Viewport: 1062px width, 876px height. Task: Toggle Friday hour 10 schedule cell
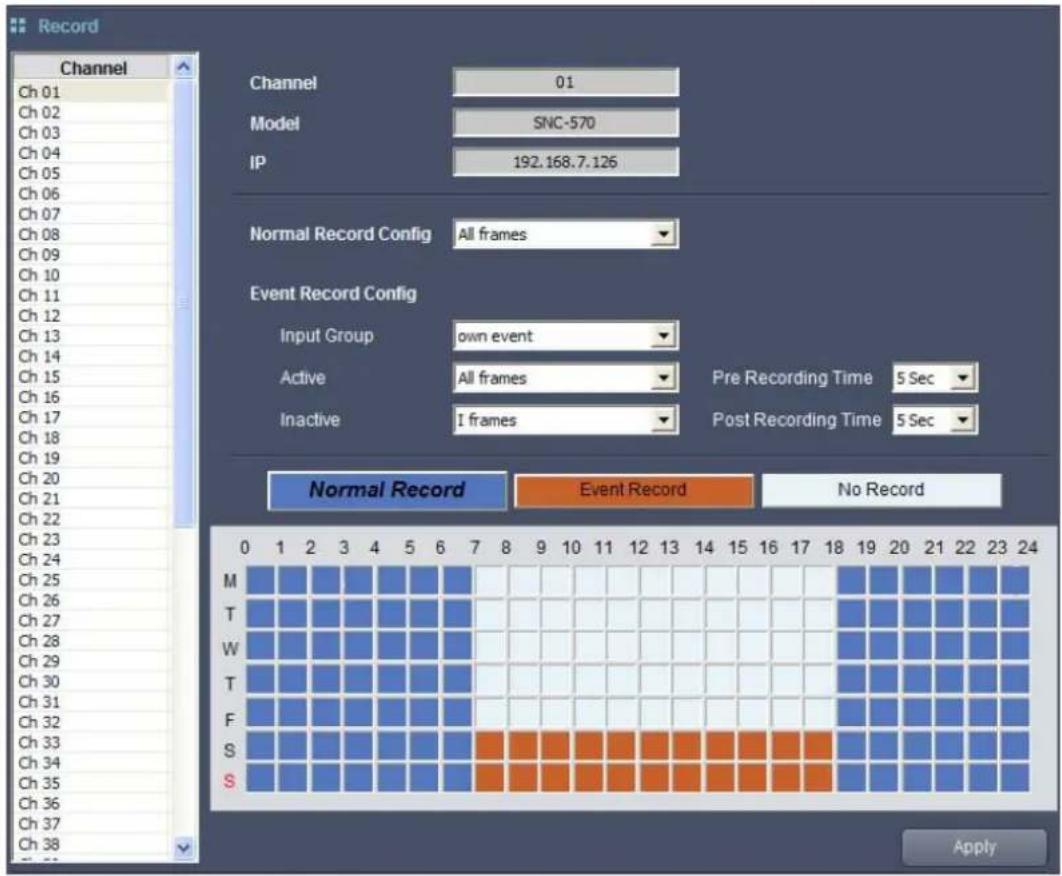click(x=589, y=712)
